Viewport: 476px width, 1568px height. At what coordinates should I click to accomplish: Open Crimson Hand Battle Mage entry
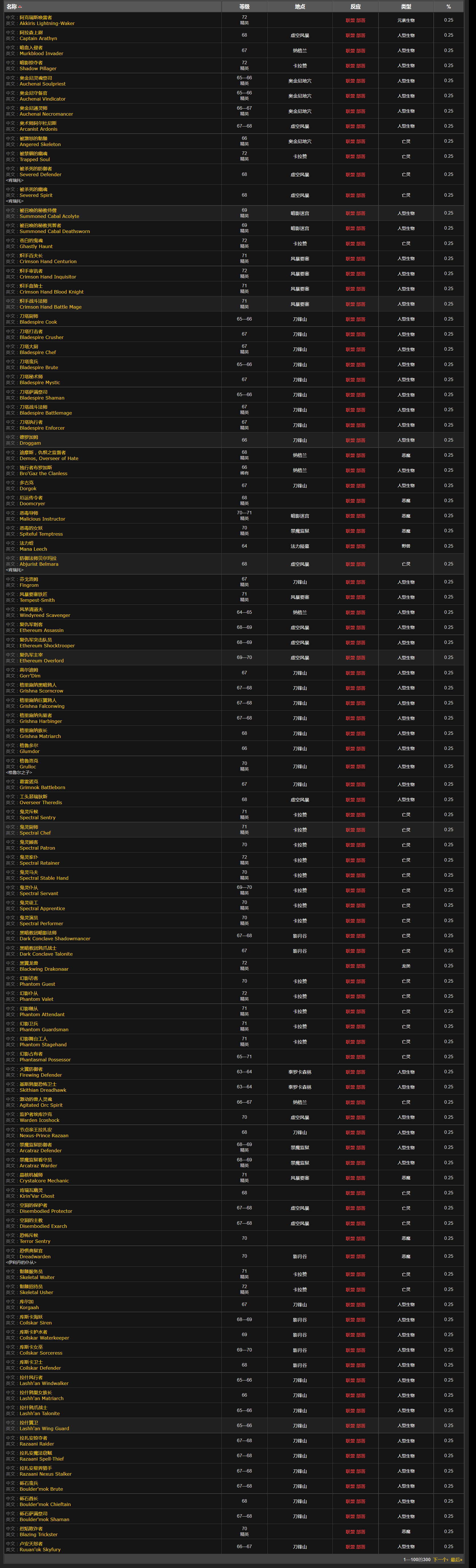pyautogui.click(x=51, y=307)
